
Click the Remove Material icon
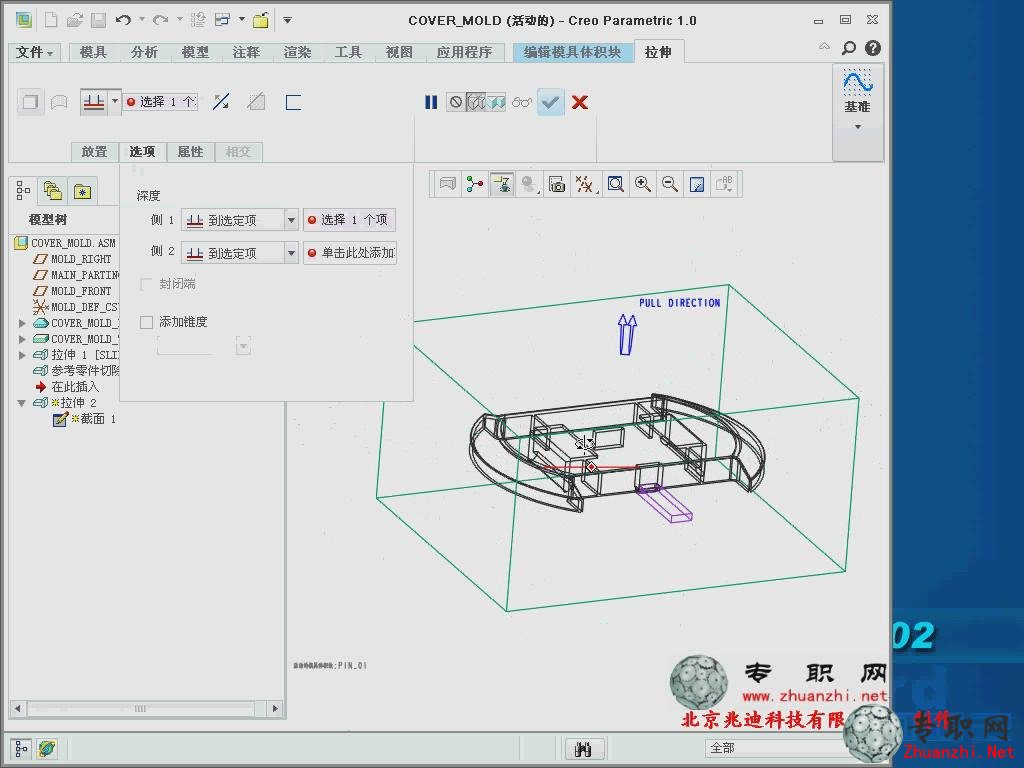(257, 102)
